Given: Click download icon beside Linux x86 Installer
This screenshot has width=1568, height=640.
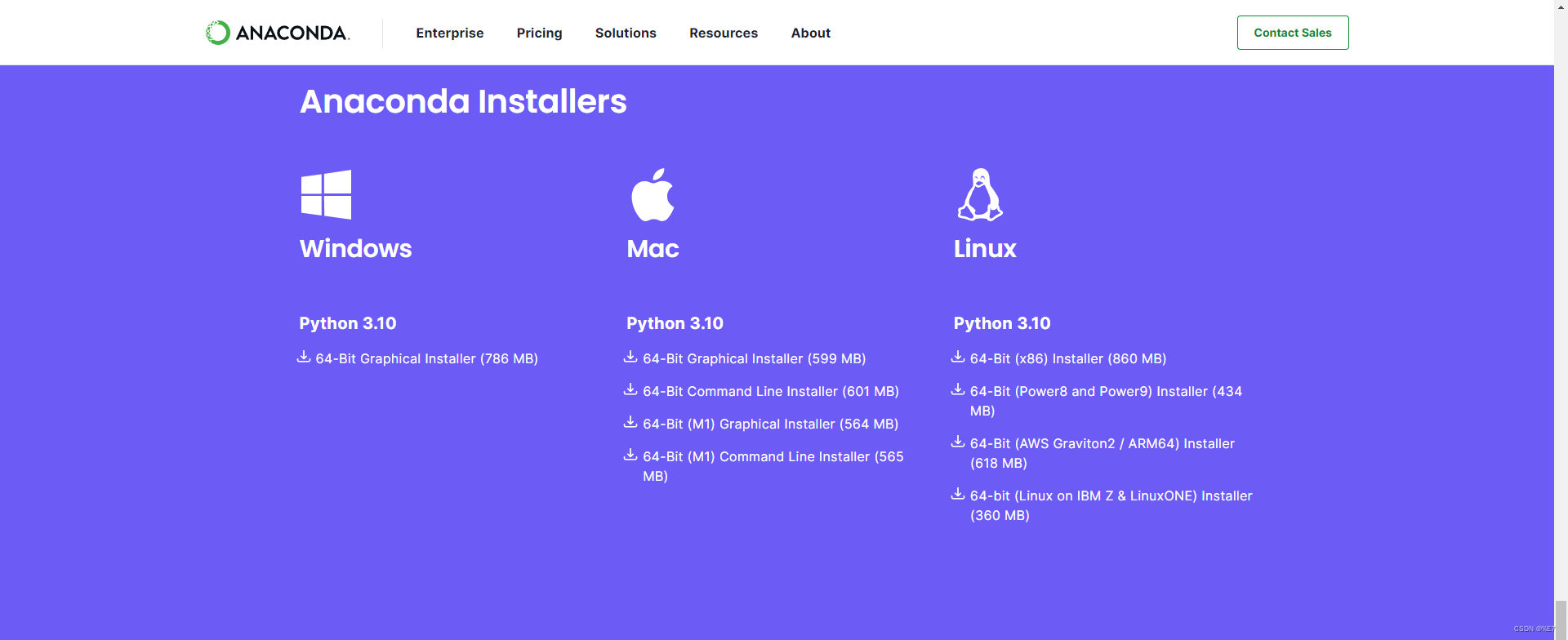Looking at the screenshot, I should (958, 357).
